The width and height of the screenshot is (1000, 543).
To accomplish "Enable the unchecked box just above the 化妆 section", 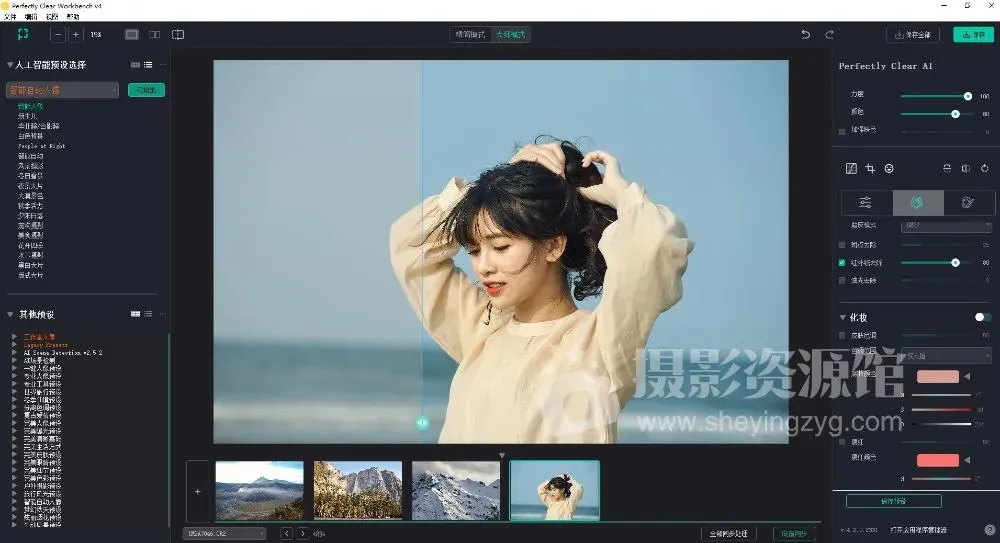I will click(x=842, y=281).
